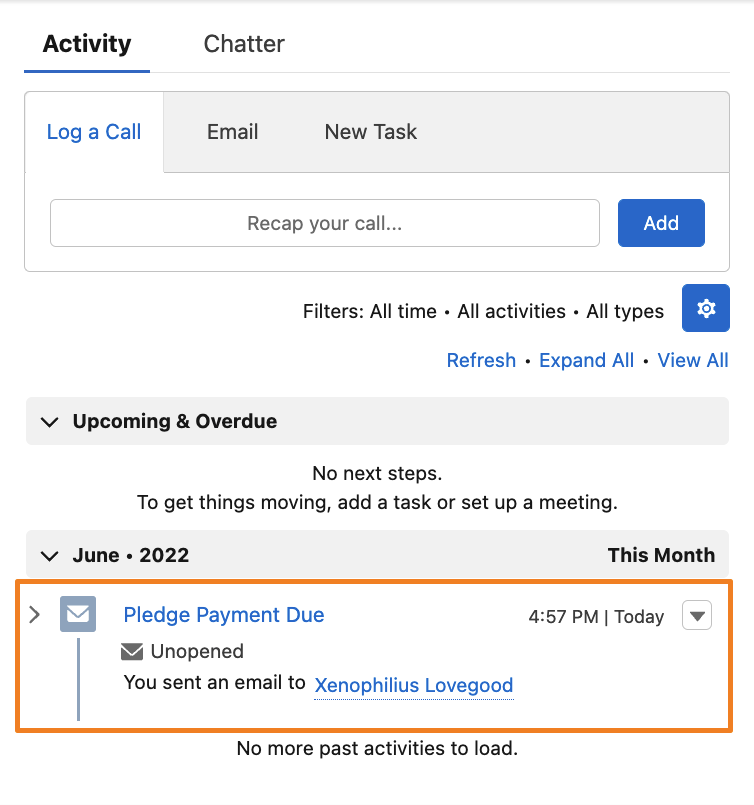Select the Log a Call tab
Image resolution: width=754 pixels, height=805 pixels.
(x=93, y=131)
